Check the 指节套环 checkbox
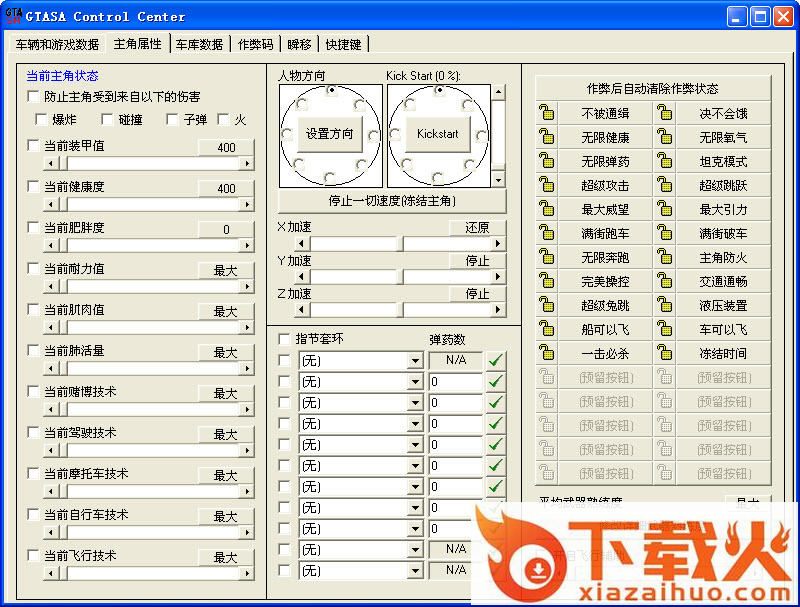This screenshot has width=800, height=607. pyautogui.click(x=284, y=339)
